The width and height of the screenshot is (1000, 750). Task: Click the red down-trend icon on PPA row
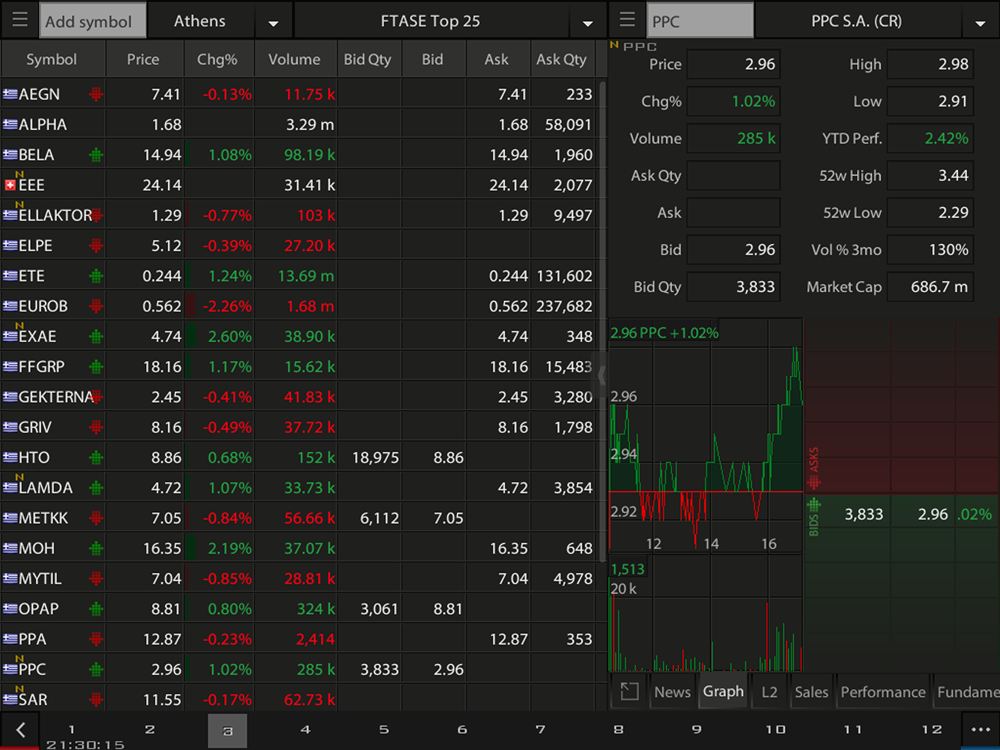(96, 639)
